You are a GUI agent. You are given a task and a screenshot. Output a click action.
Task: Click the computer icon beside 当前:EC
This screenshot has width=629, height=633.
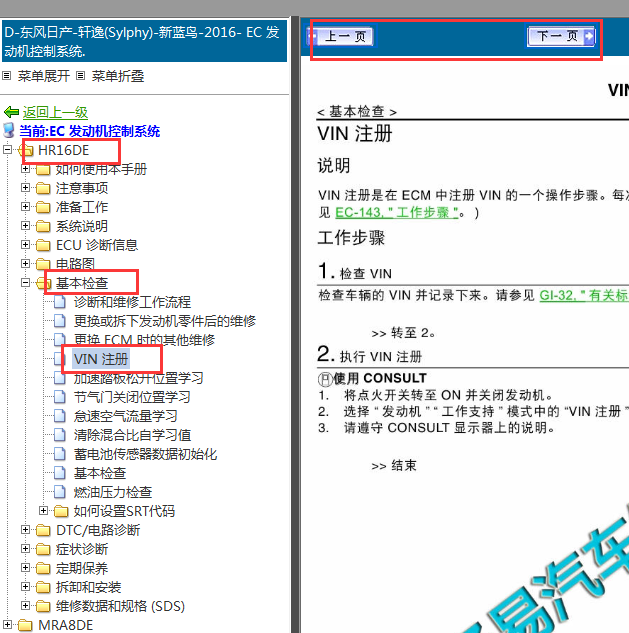[x=9, y=130]
